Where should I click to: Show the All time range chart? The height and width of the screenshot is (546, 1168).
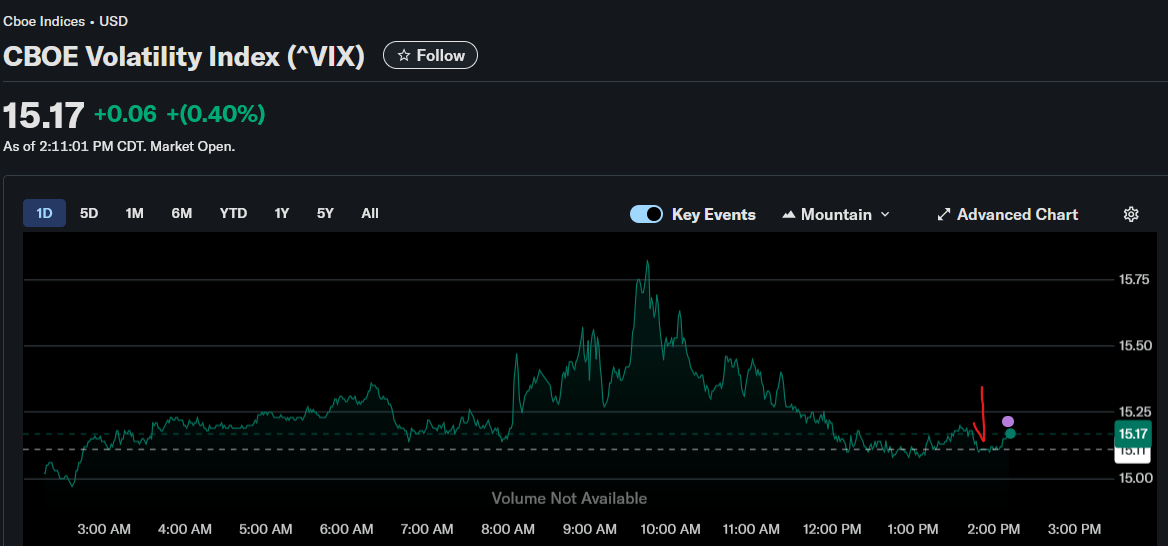[370, 213]
